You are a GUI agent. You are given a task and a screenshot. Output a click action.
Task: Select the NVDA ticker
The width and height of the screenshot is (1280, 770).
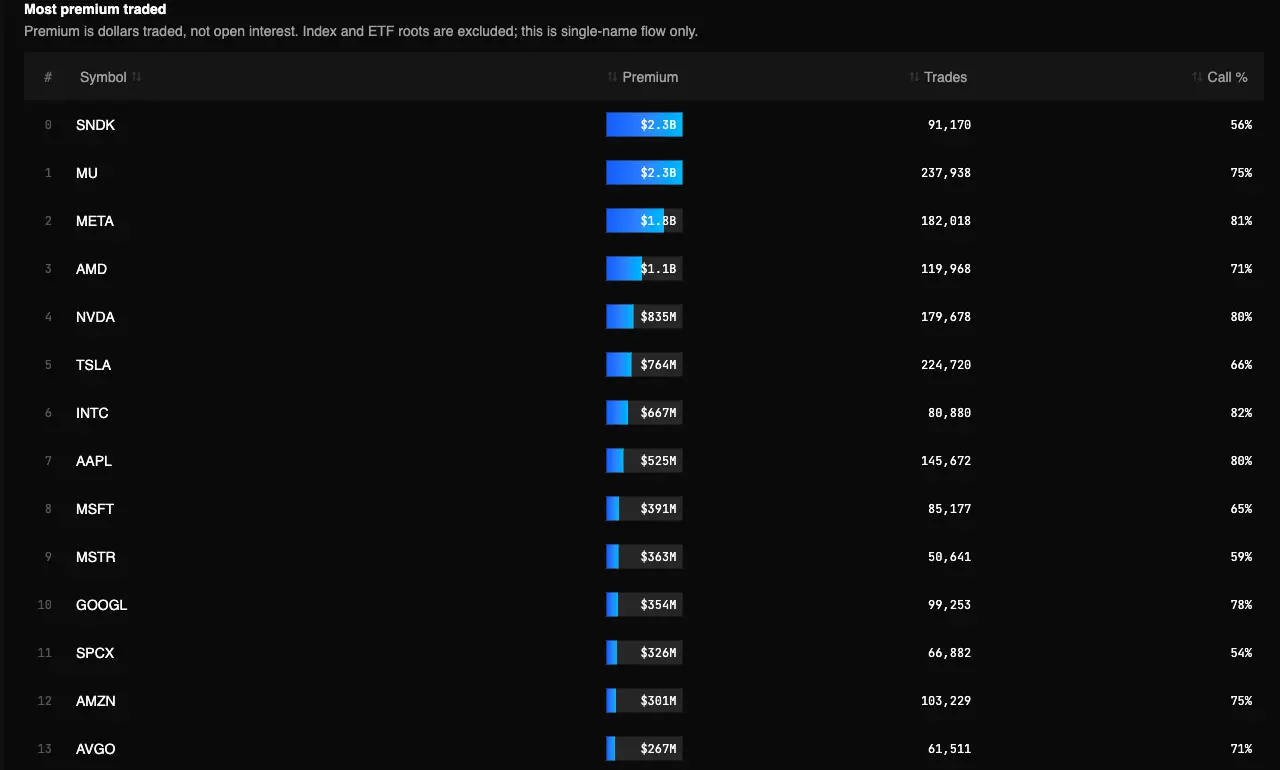pyautogui.click(x=95, y=317)
